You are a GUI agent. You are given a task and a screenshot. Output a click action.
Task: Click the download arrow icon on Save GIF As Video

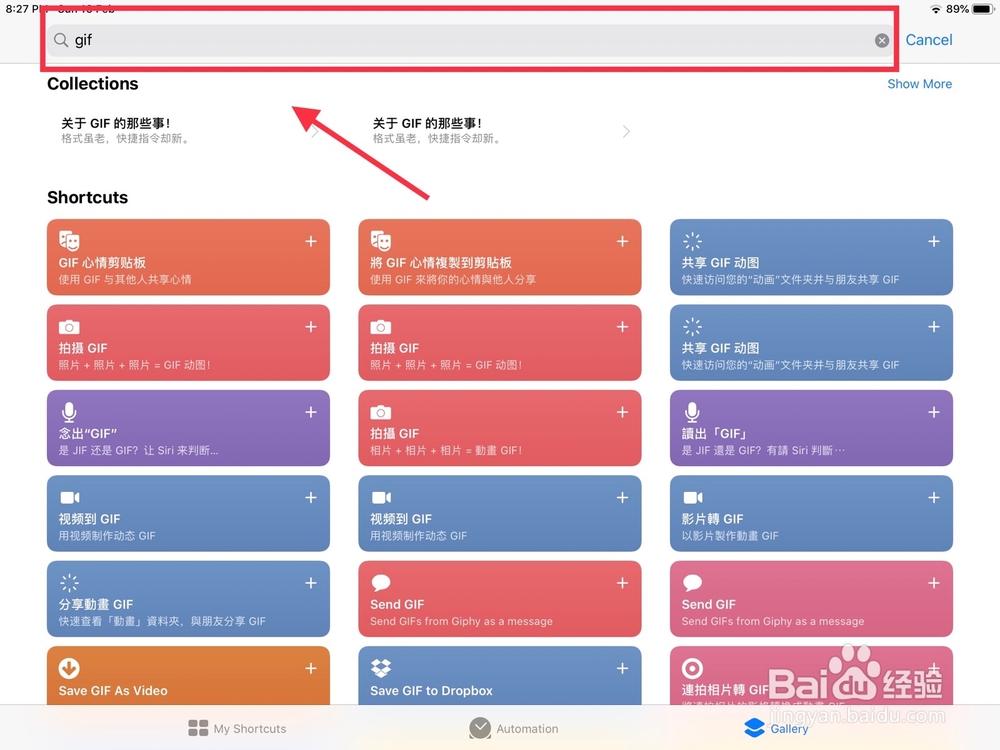tap(69, 668)
